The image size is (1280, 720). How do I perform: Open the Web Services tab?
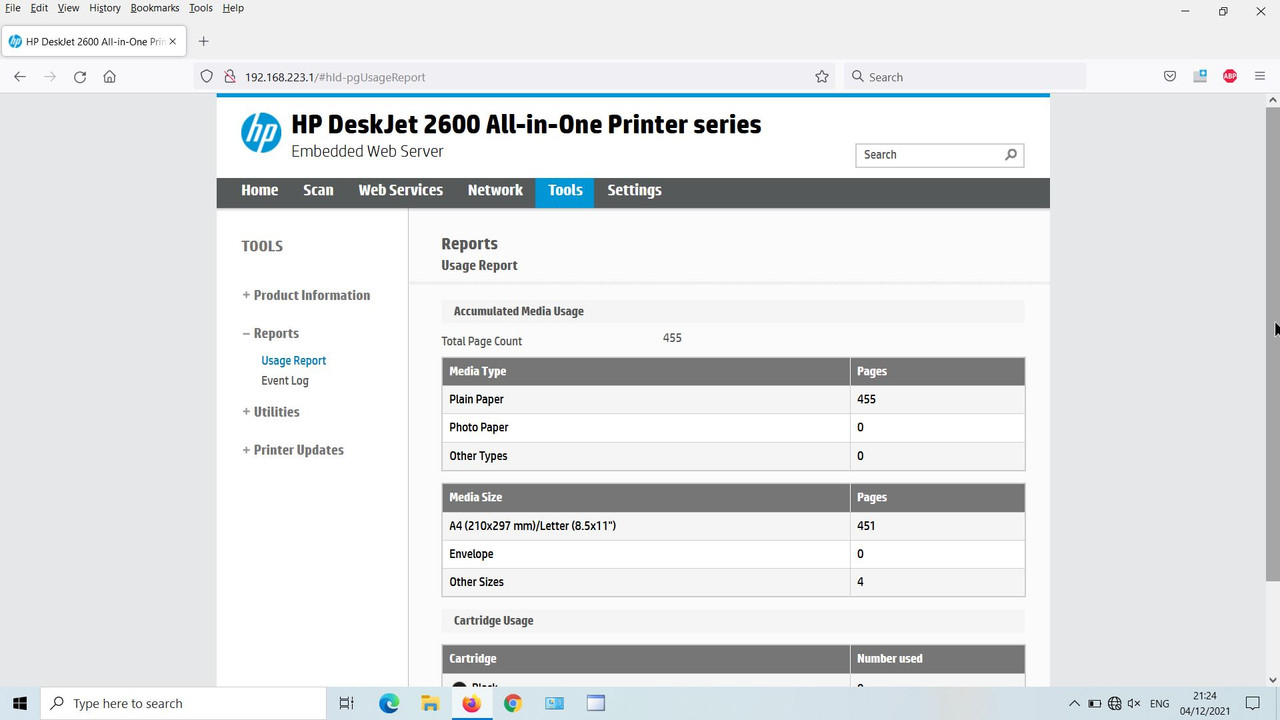(x=400, y=190)
